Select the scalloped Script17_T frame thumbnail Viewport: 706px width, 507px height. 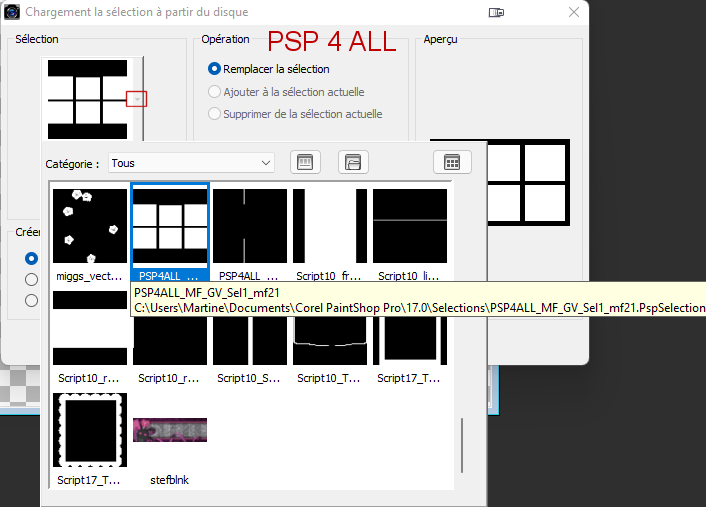click(x=90, y=431)
